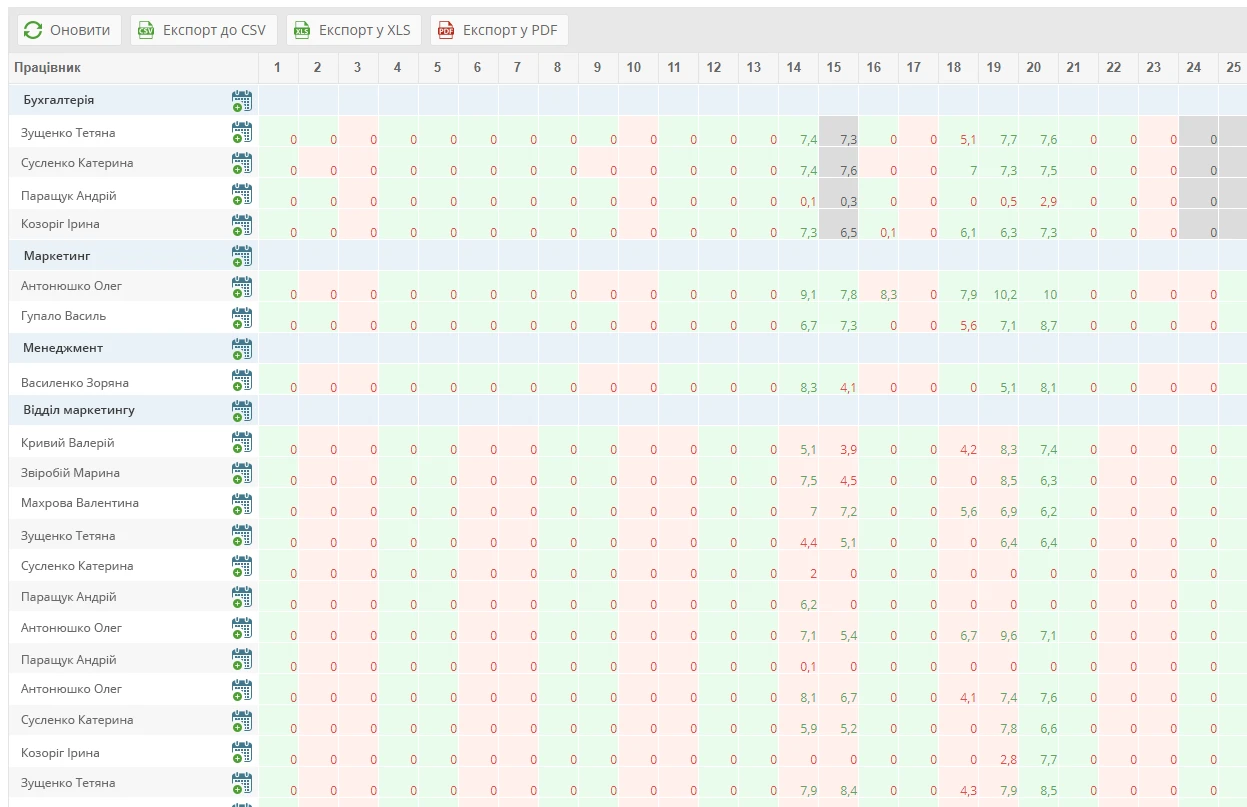This screenshot has height=807, width=1247.
Task: Click the Експорт у XLS button
Action: pos(354,30)
